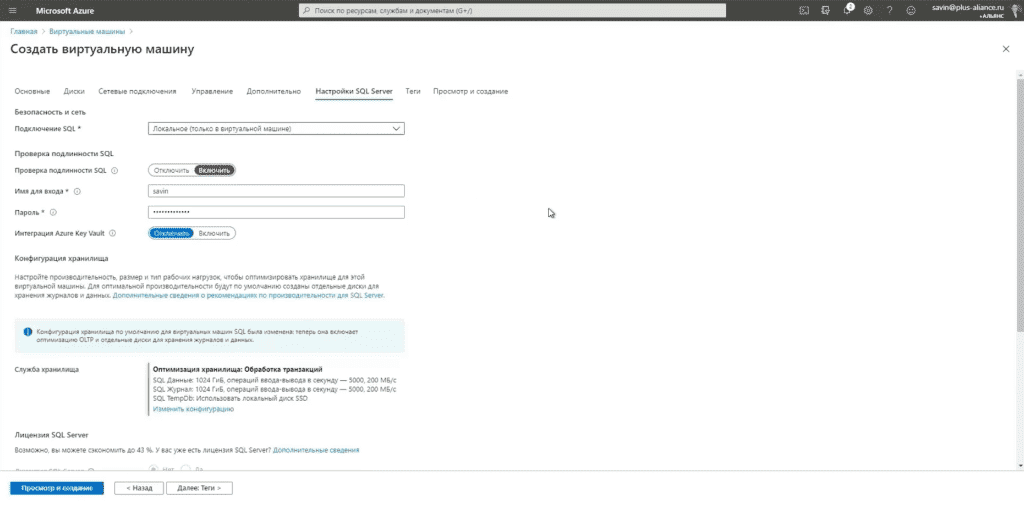The height and width of the screenshot is (507, 1024).
Task: Set Azure Key Vault integration to Включить
Action: pyautogui.click(x=214, y=233)
